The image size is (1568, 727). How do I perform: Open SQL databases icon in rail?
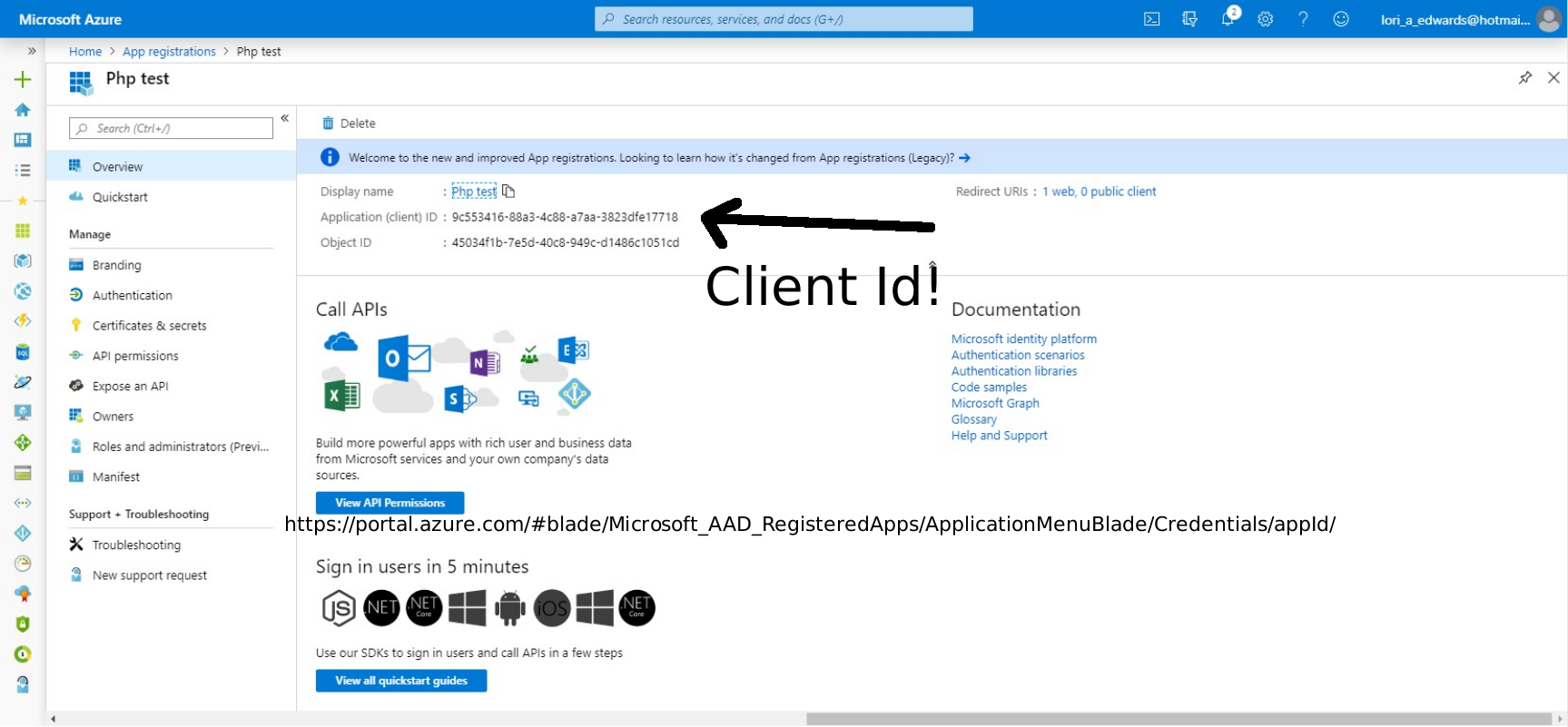(23, 352)
